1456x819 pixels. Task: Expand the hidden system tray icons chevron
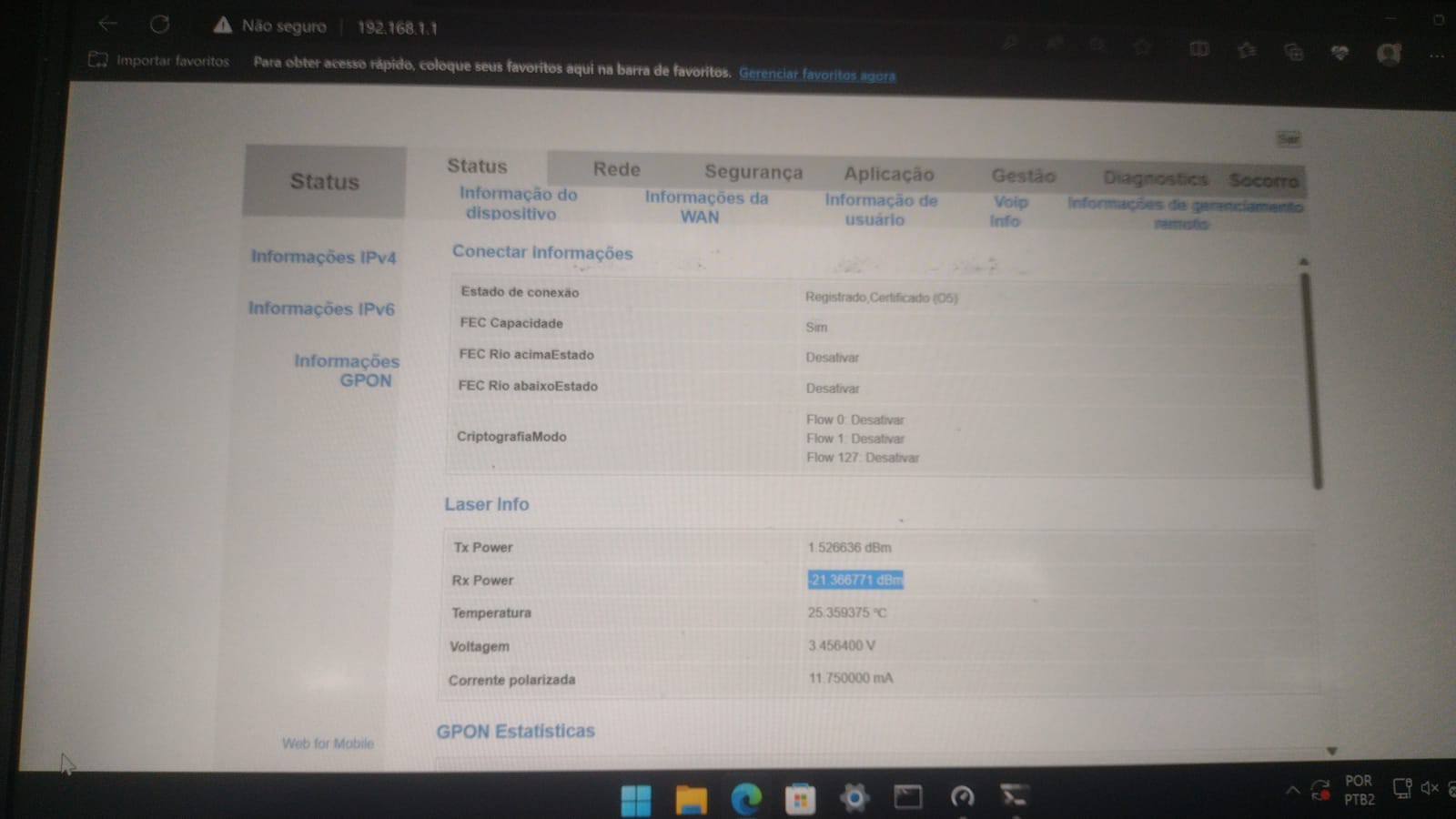[1292, 790]
